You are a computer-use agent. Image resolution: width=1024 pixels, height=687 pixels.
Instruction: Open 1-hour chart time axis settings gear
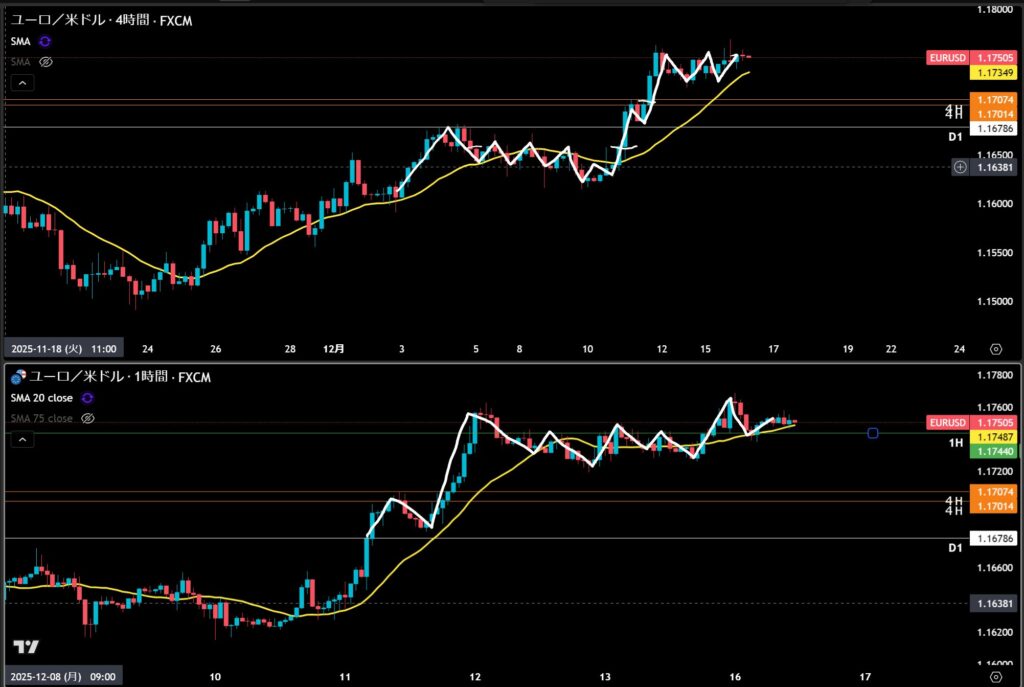(x=995, y=676)
